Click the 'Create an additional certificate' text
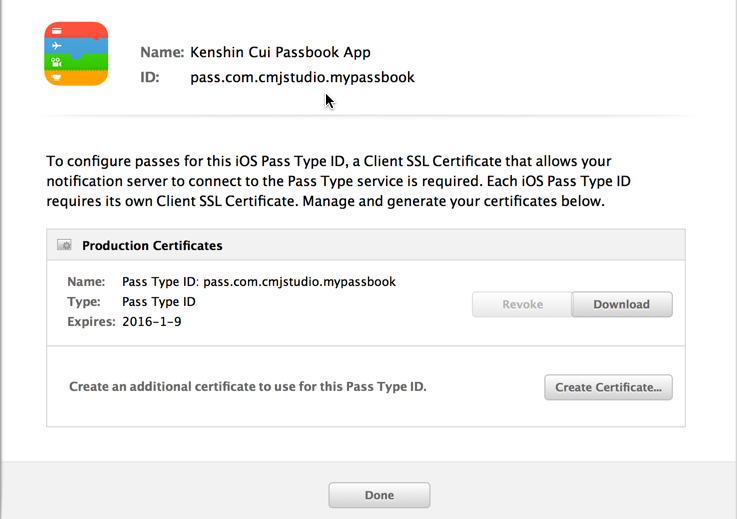This screenshot has width=737, height=519. 247,386
